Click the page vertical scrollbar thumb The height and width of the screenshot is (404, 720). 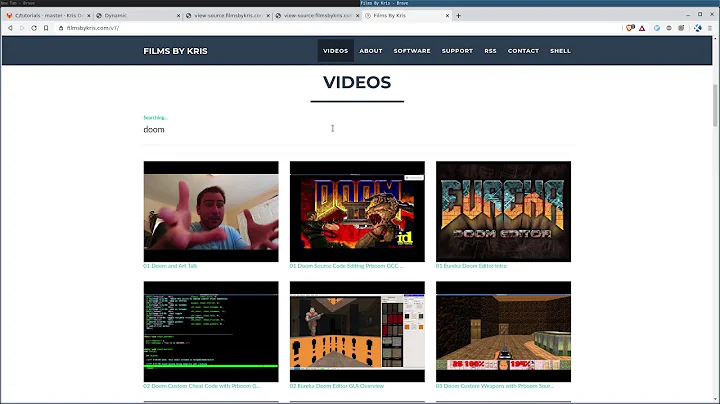pos(715,105)
